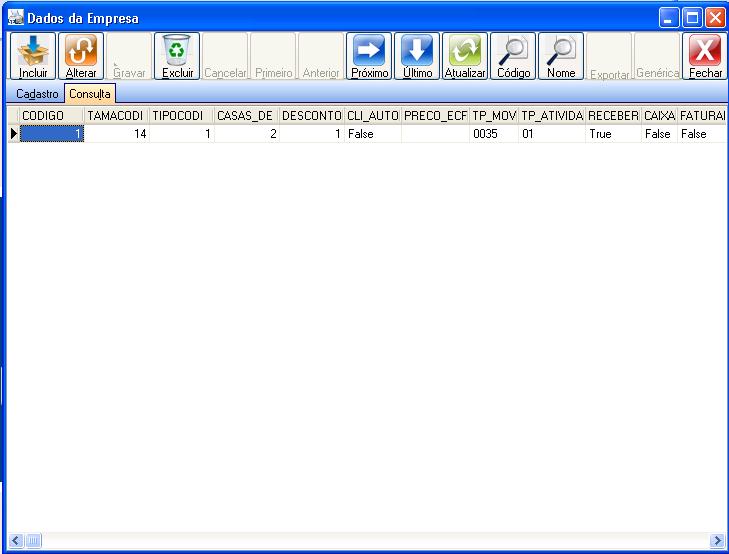Search by code using Código icon
This screenshot has height=554, width=729.
(x=514, y=56)
